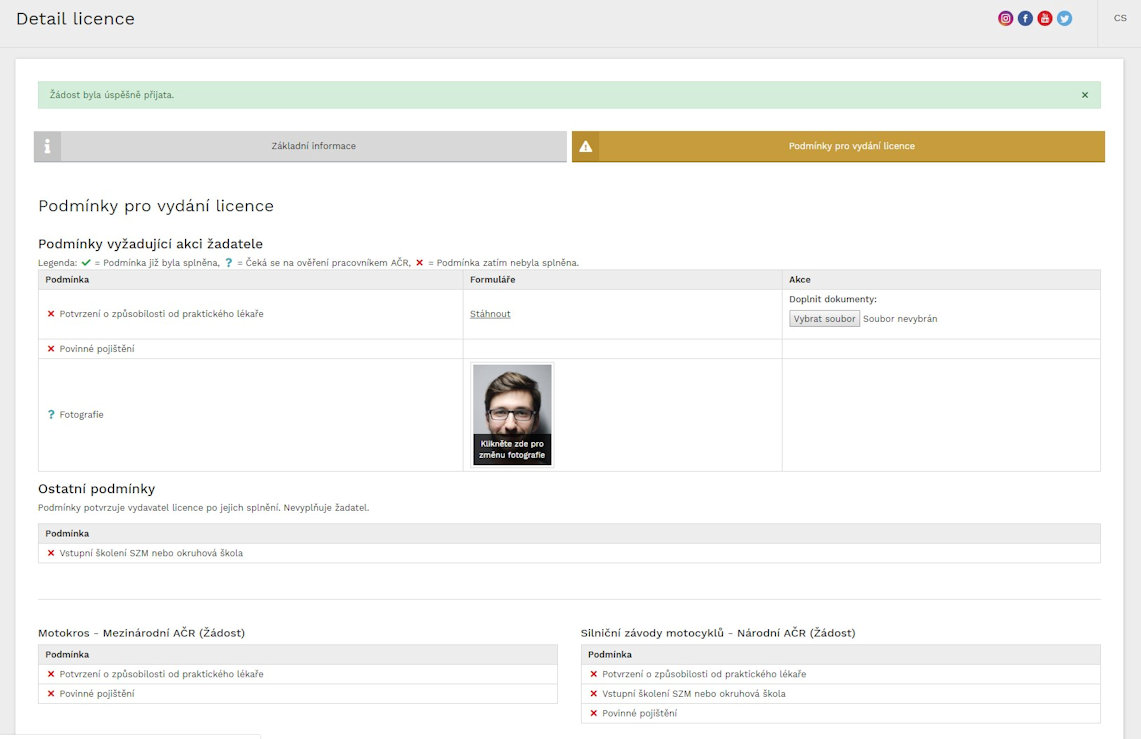The image size is (1141, 739).
Task: Dismiss the green success notification
Action: tap(1085, 95)
